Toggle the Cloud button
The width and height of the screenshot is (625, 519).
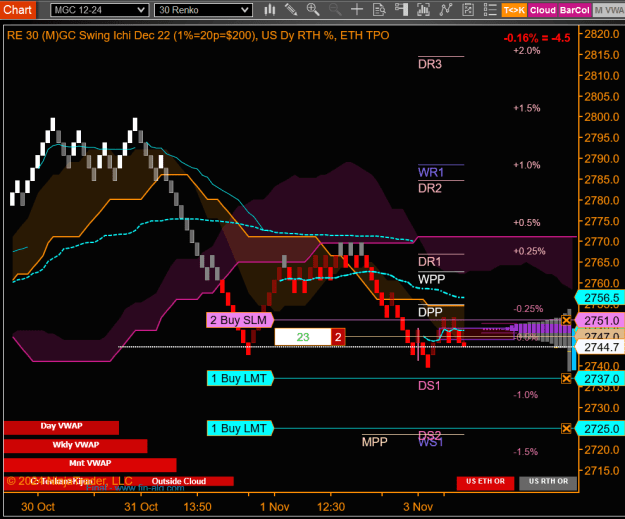(x=543, y=10)
